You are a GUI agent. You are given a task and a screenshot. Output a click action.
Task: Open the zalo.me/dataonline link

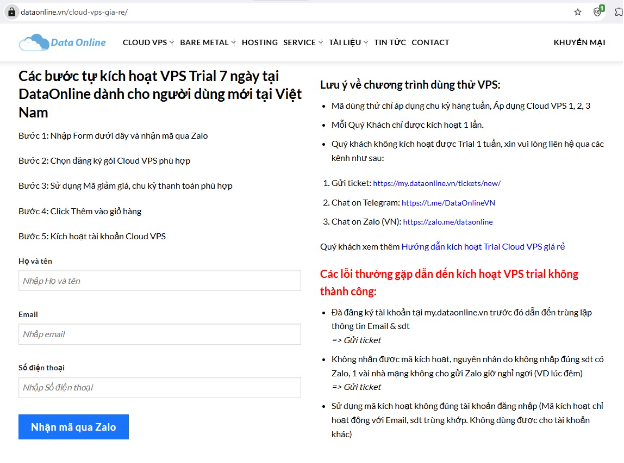(448, 222)
